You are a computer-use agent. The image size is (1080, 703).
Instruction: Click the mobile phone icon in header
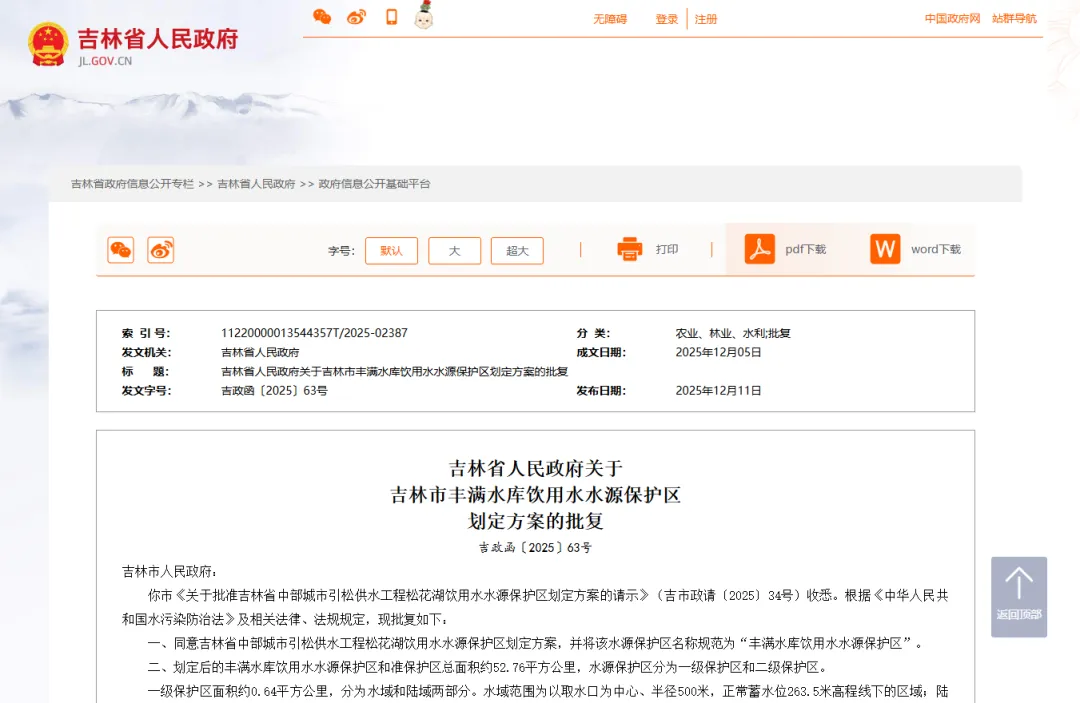pyautogui.click(x=391, y=17)
